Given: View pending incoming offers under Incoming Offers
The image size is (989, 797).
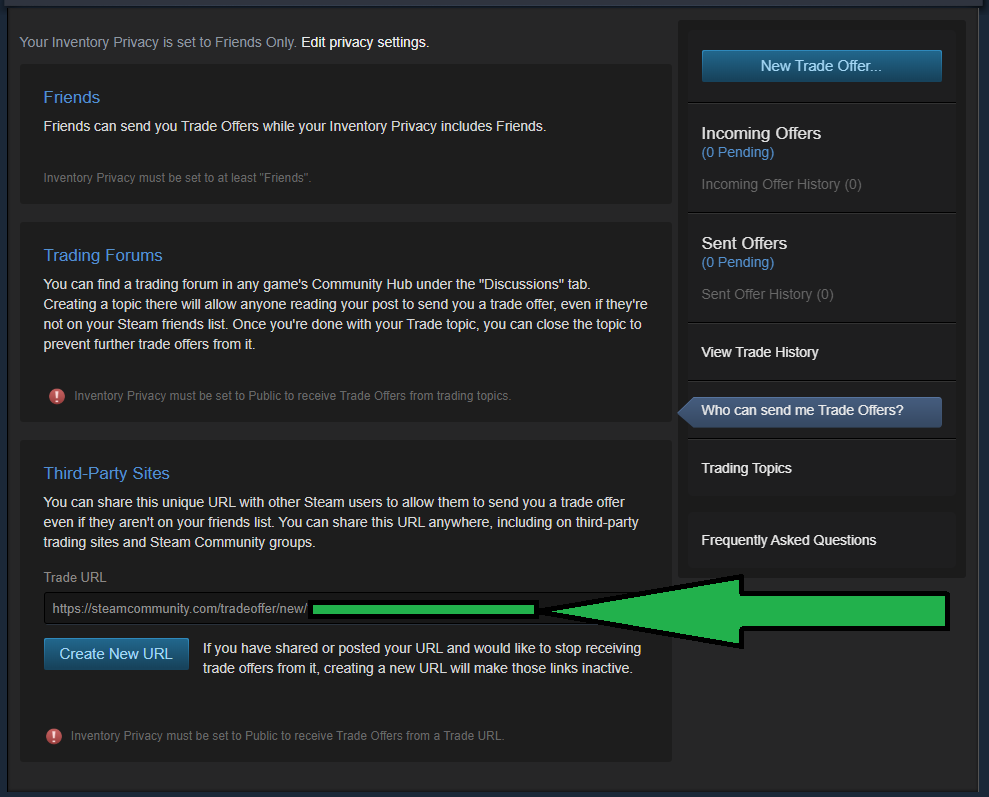Looking at the screenshot, I should [x=737, y=153].
